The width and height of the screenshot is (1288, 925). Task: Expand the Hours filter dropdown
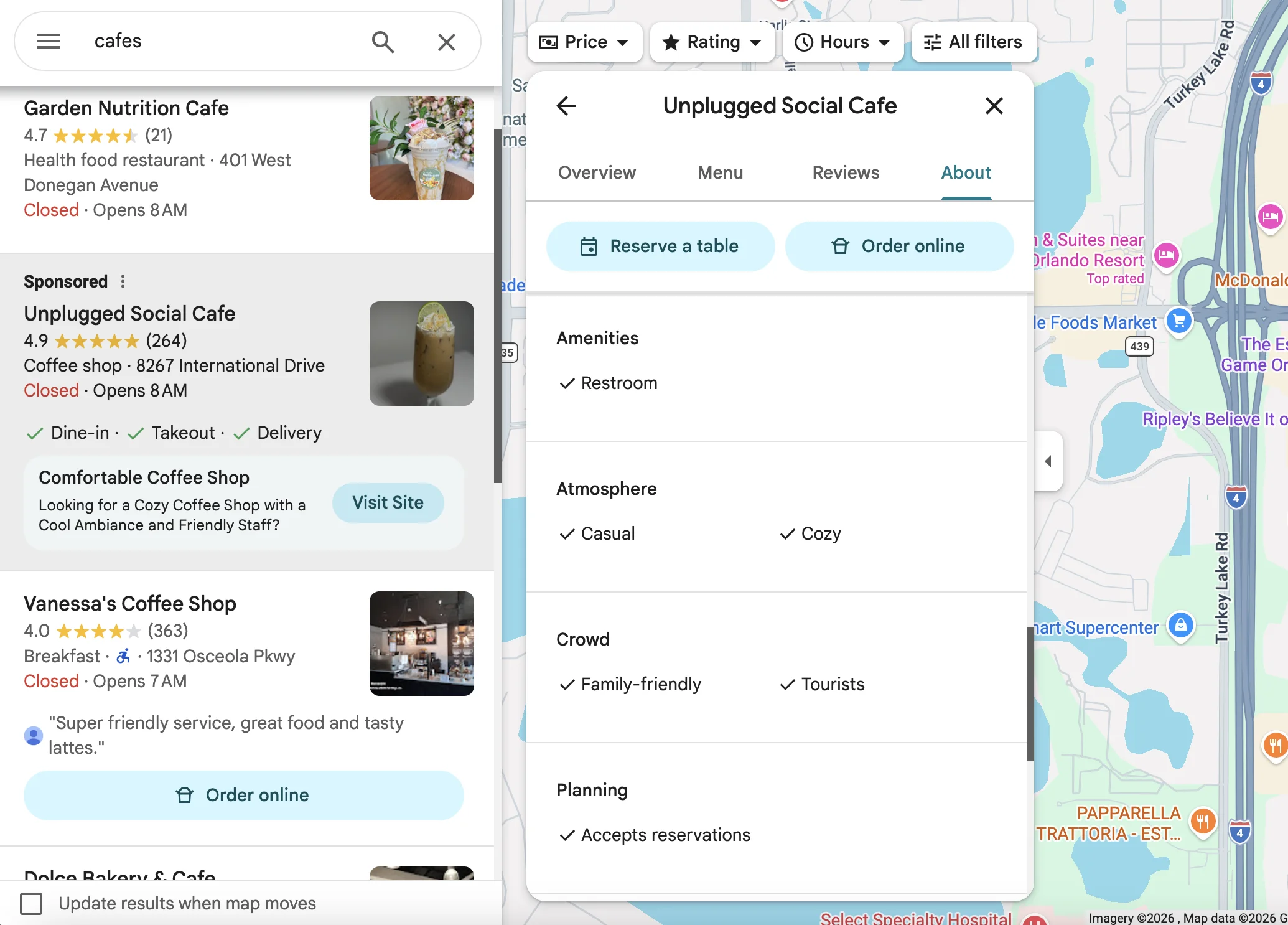point(842,42)
